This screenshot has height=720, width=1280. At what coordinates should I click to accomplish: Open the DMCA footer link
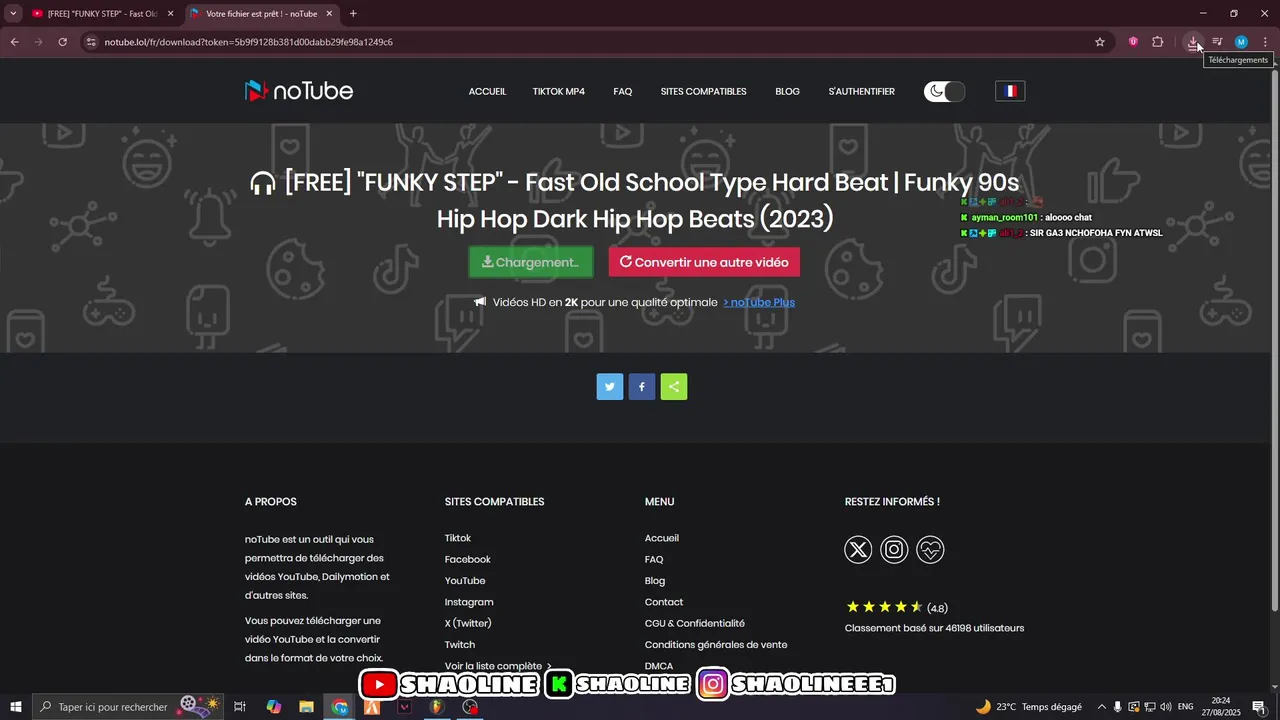[x=659, y=666]
